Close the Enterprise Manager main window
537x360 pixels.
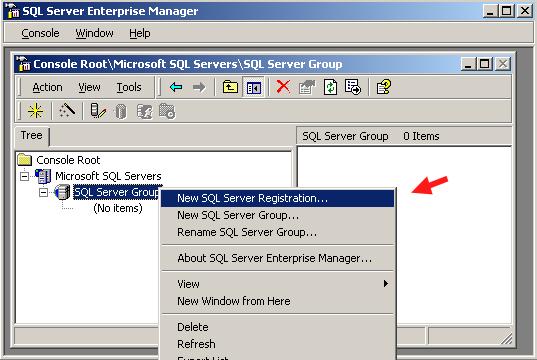coord(525,11)
